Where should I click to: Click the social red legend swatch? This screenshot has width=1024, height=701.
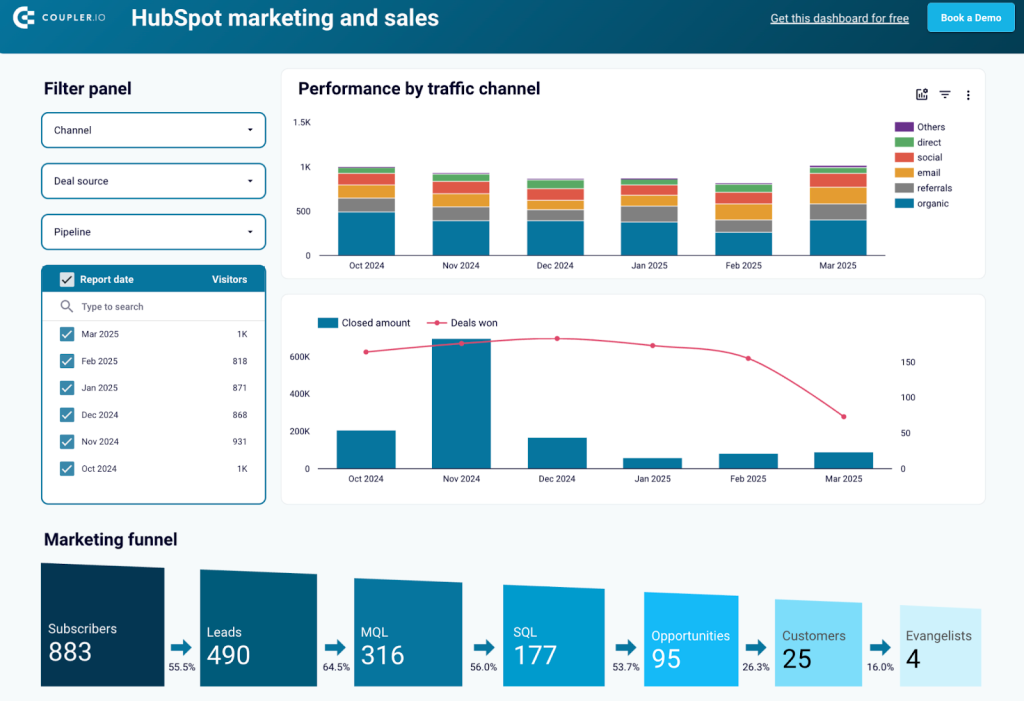904,157
